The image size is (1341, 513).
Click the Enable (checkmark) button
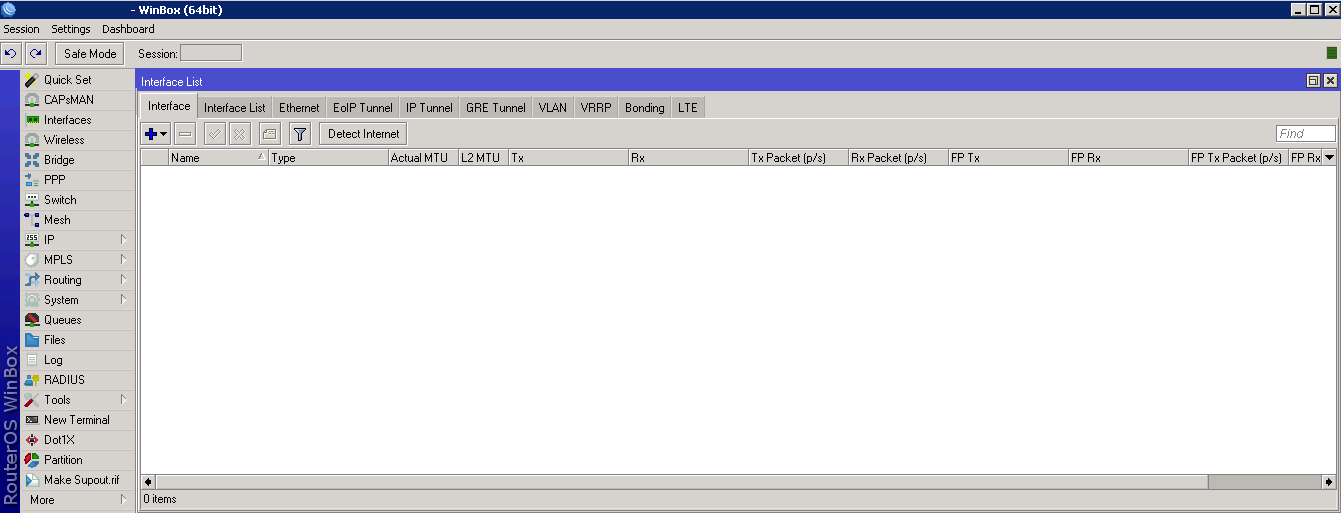point(214,133)
